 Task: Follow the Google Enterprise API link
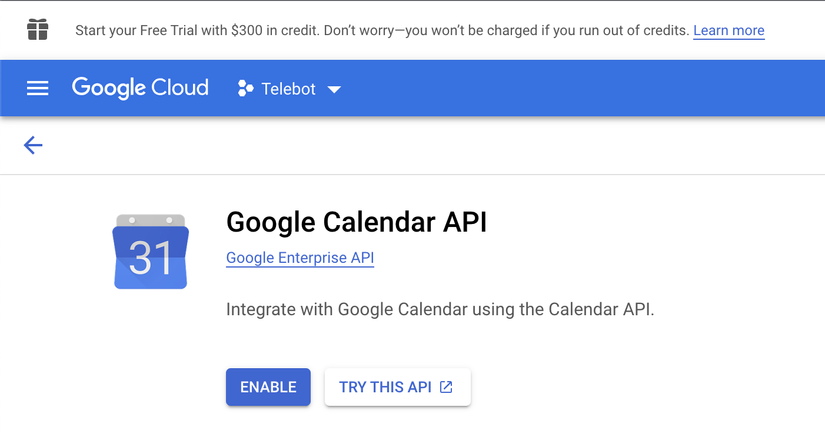click(300, 258)
